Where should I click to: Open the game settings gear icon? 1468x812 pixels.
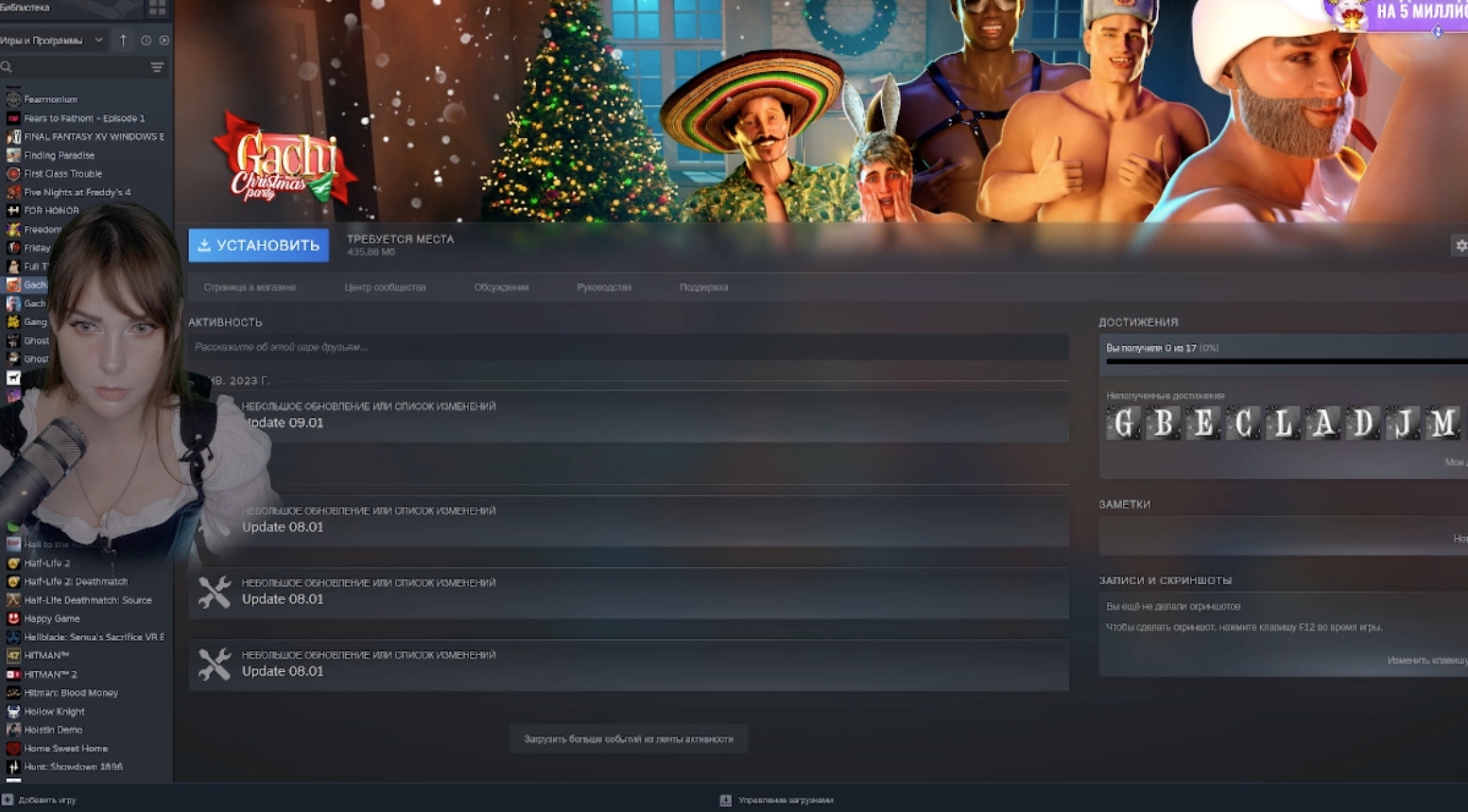point(1460,246)
